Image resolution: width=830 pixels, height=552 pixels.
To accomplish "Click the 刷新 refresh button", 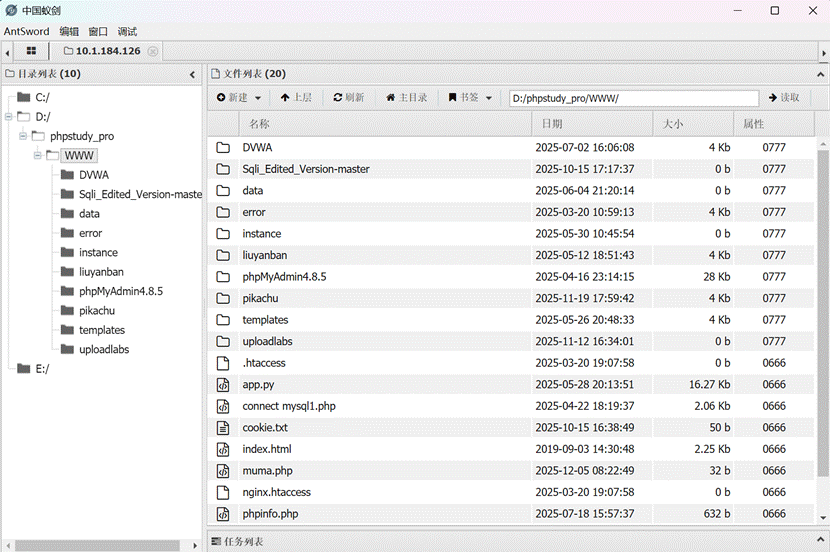I will tap(349, 97).
